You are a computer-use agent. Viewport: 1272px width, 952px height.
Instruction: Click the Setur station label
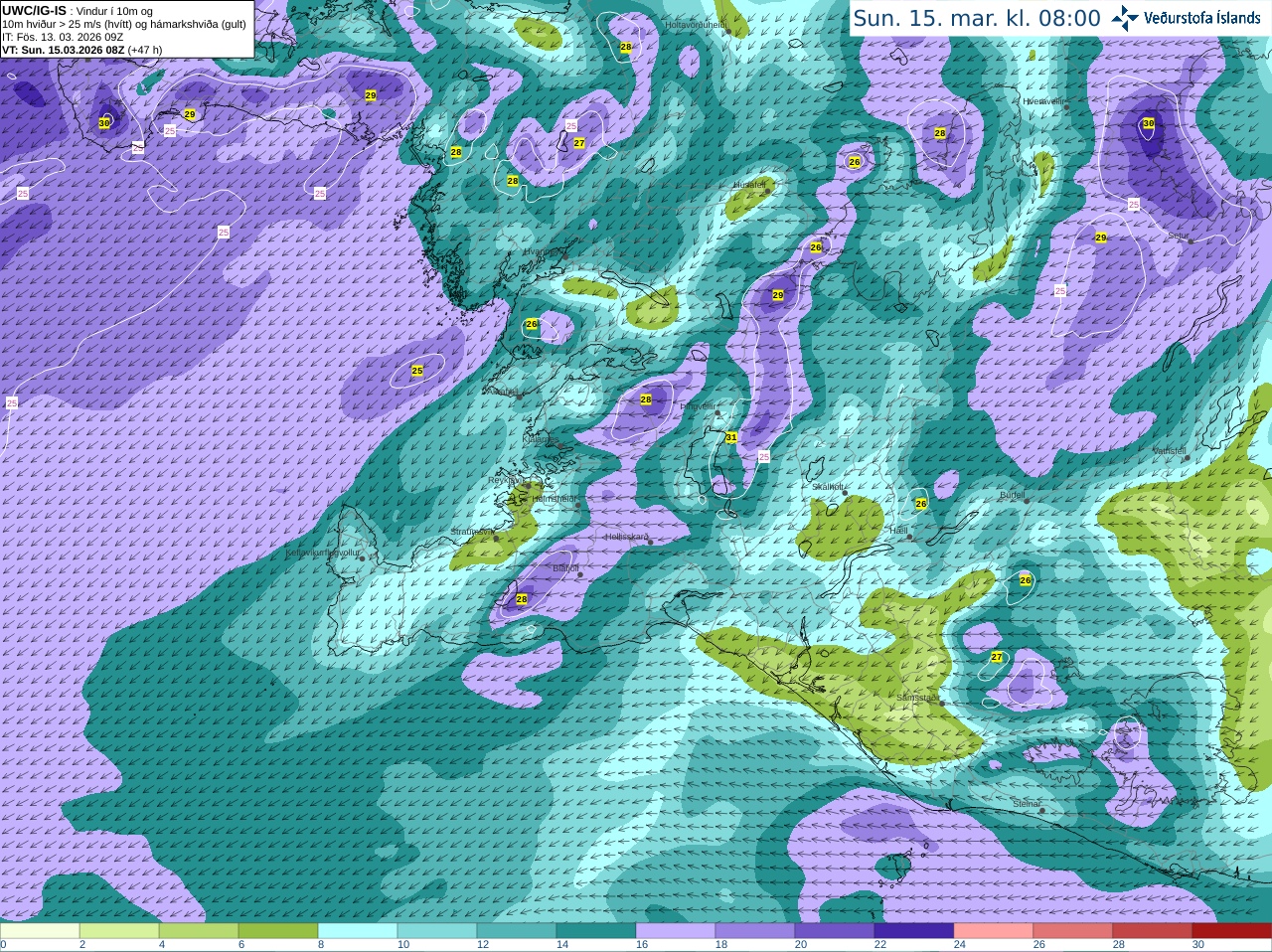click(x=1179, y=236)
